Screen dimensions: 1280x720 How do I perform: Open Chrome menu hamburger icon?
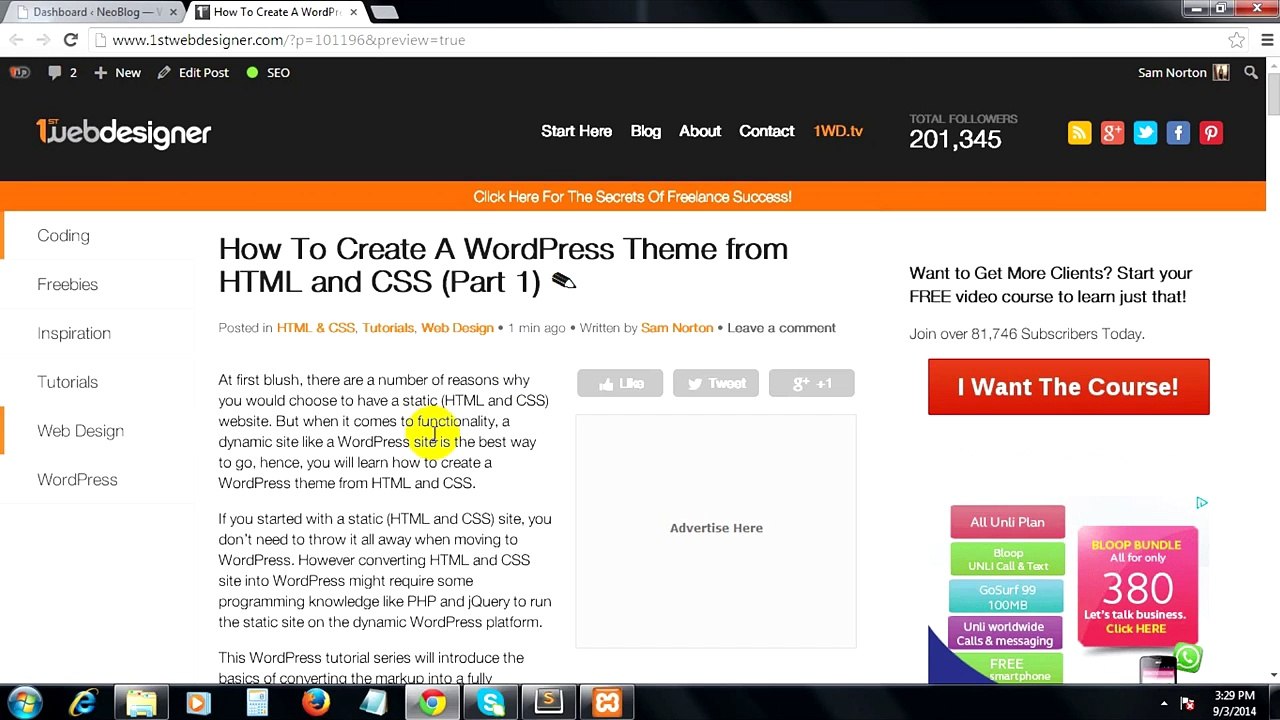(1266, 40)
